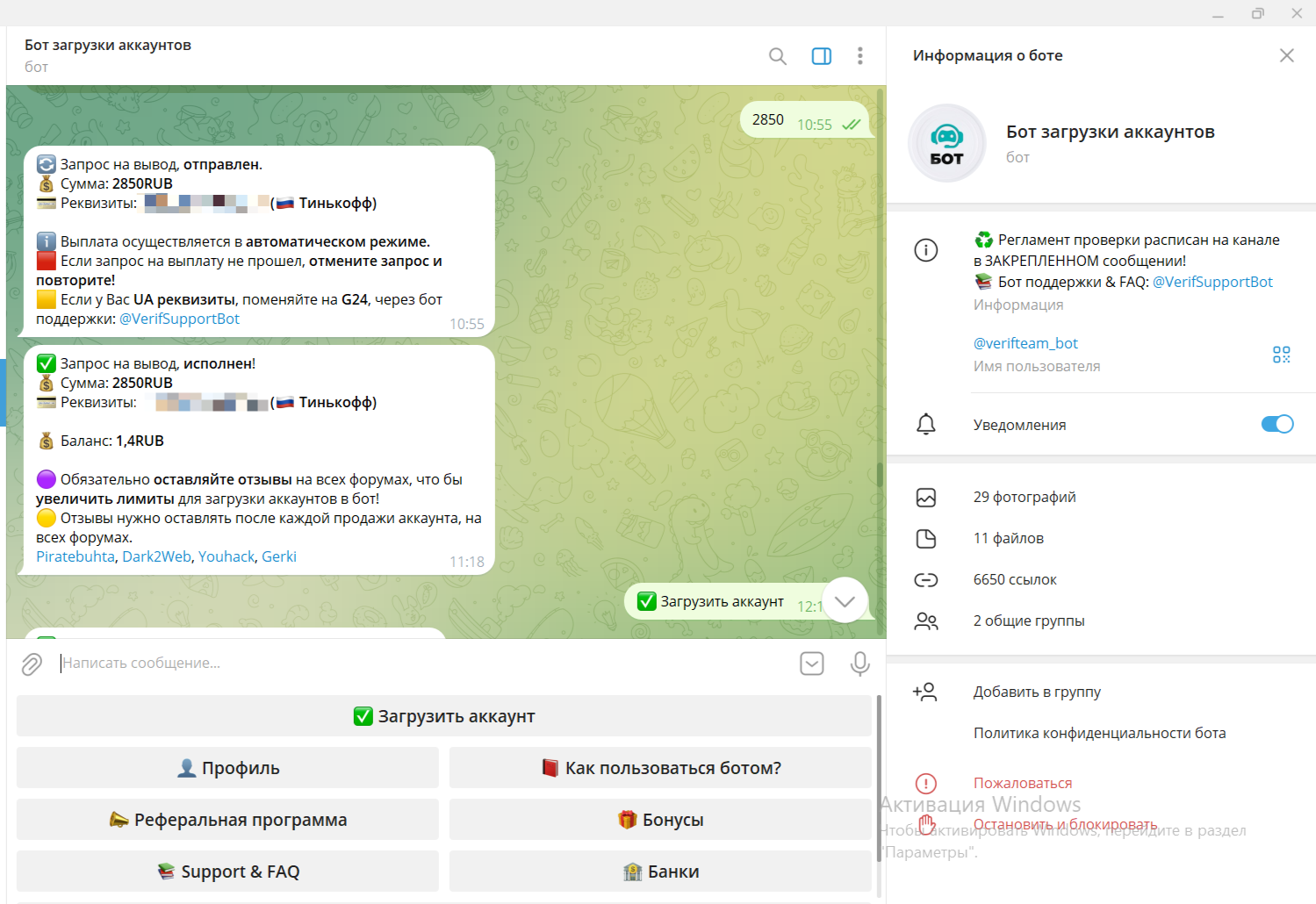
Task: Open the Piratebuhta forum link
Action: click(x=76, y=556)
